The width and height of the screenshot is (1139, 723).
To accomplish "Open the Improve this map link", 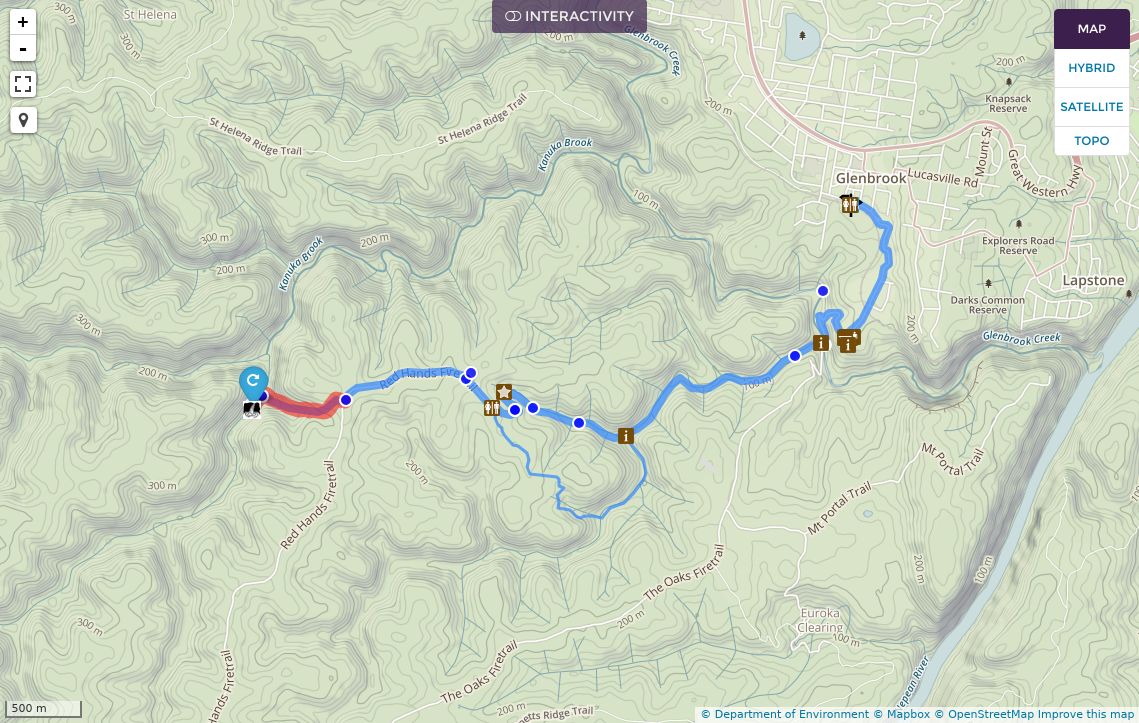I will tap(1086, 714).
